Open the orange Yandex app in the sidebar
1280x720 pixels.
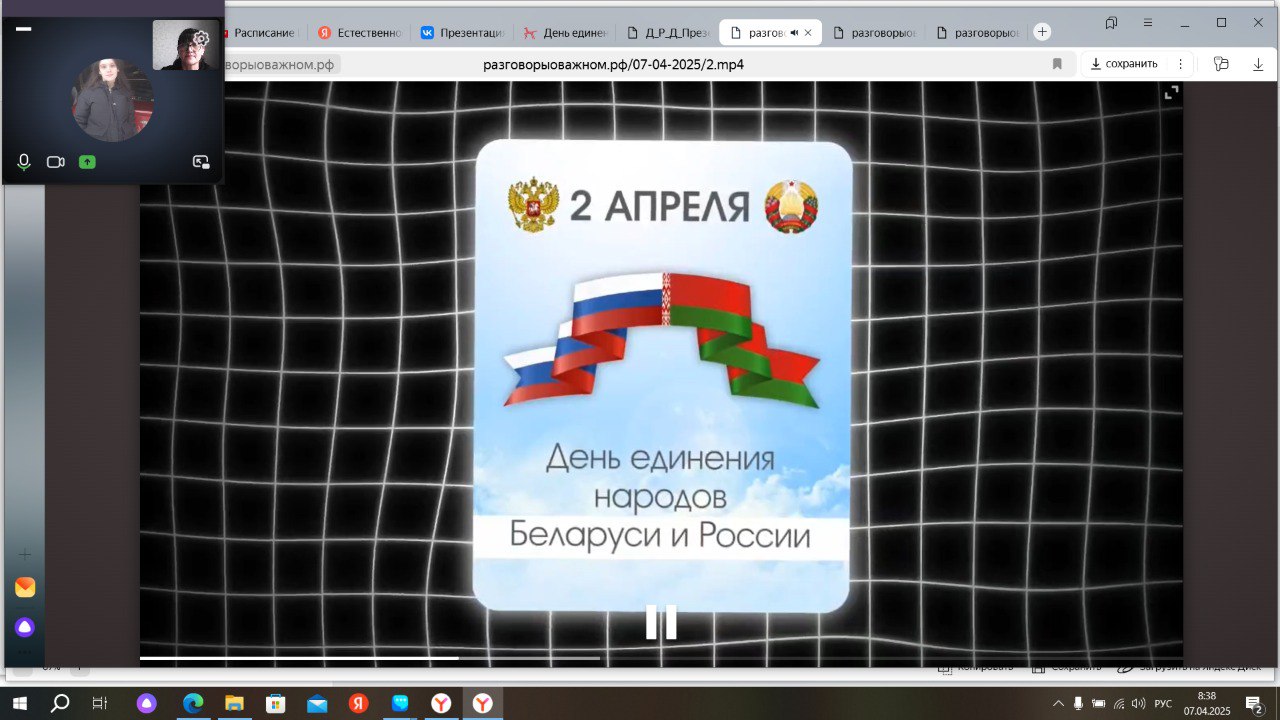pos(25,588)
